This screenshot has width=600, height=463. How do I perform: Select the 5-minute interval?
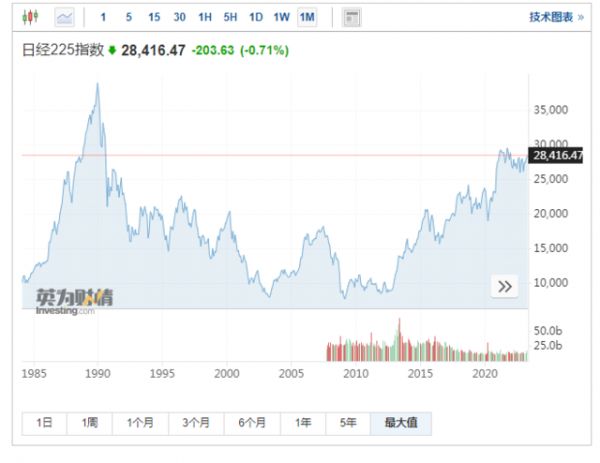coord(128,17)
